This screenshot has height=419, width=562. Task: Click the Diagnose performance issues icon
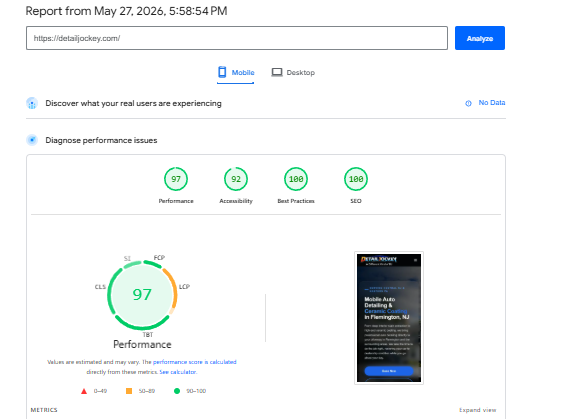(x=32, y=140)
